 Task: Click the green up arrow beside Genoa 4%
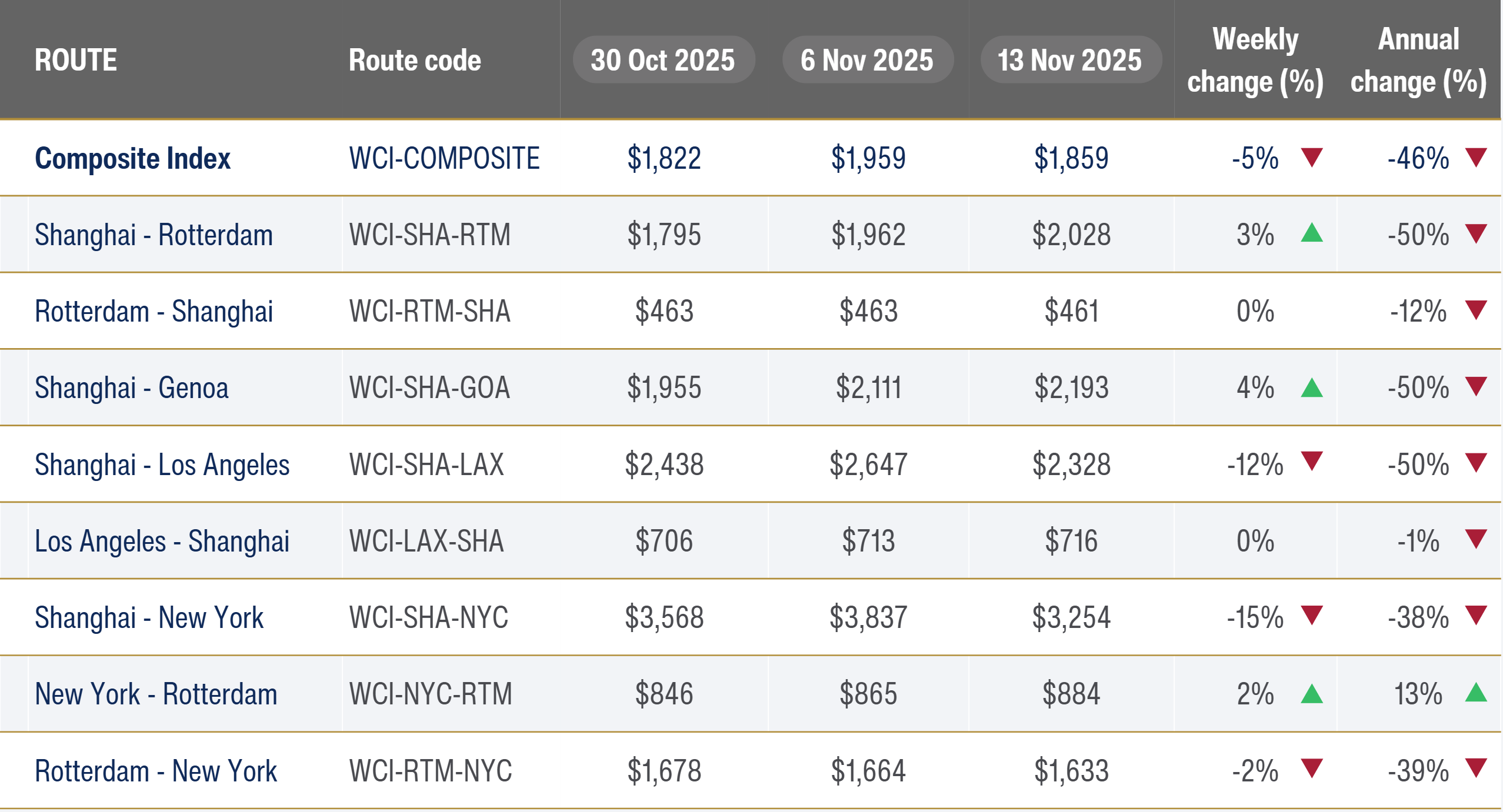1312,387
